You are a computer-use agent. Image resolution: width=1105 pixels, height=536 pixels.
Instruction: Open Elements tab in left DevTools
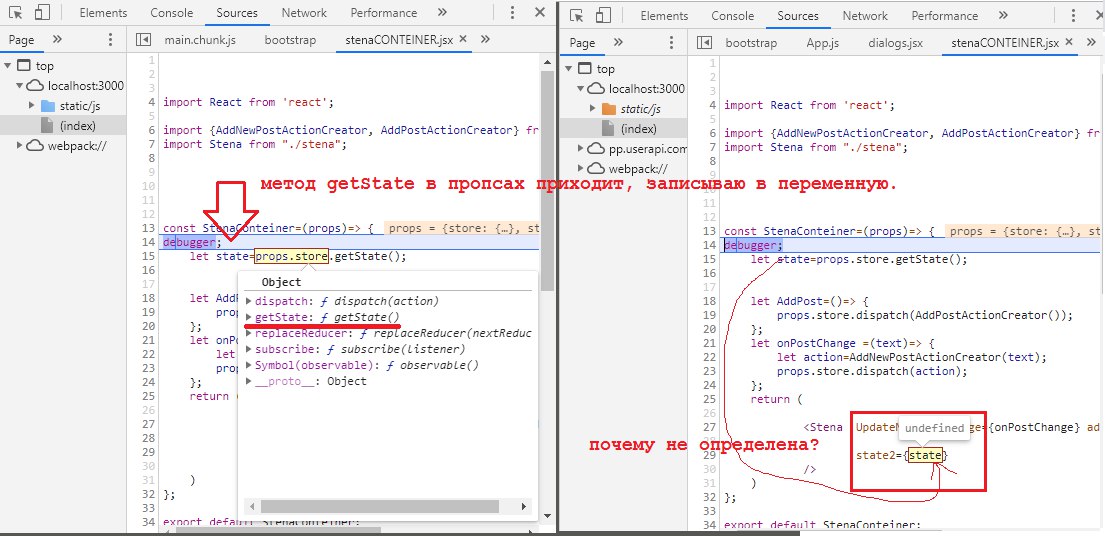point(104,13)
